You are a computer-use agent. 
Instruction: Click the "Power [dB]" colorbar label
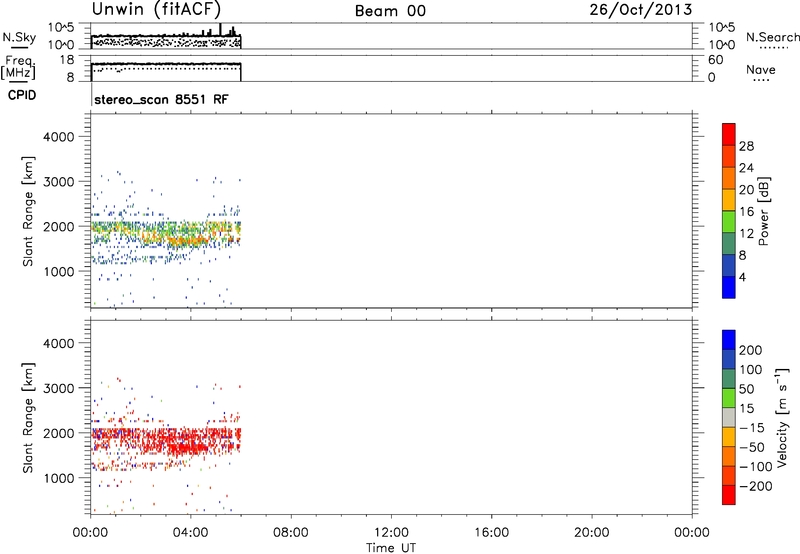pos(764,211)
